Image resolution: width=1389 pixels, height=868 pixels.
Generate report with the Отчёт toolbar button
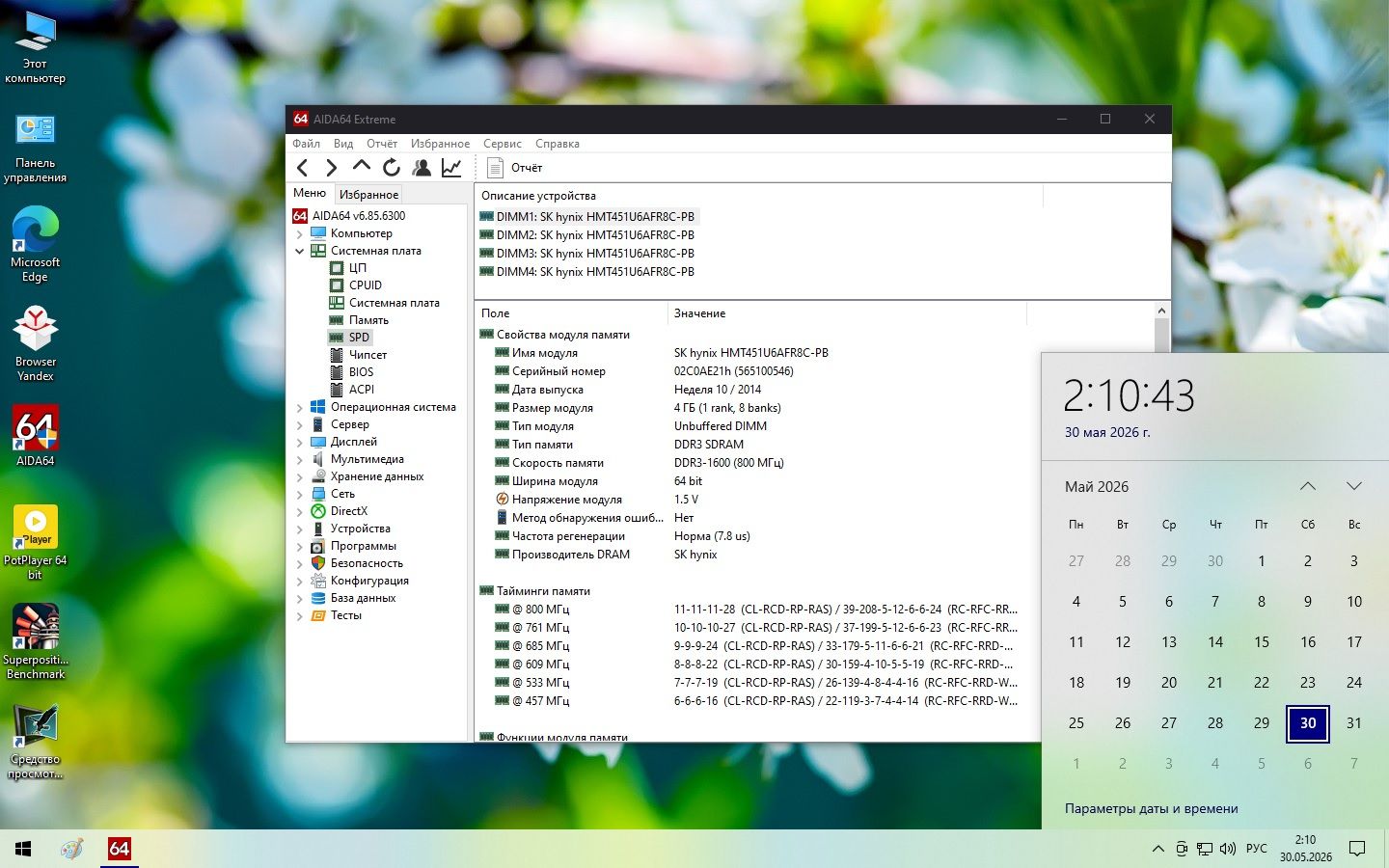(x=515, y=168)
